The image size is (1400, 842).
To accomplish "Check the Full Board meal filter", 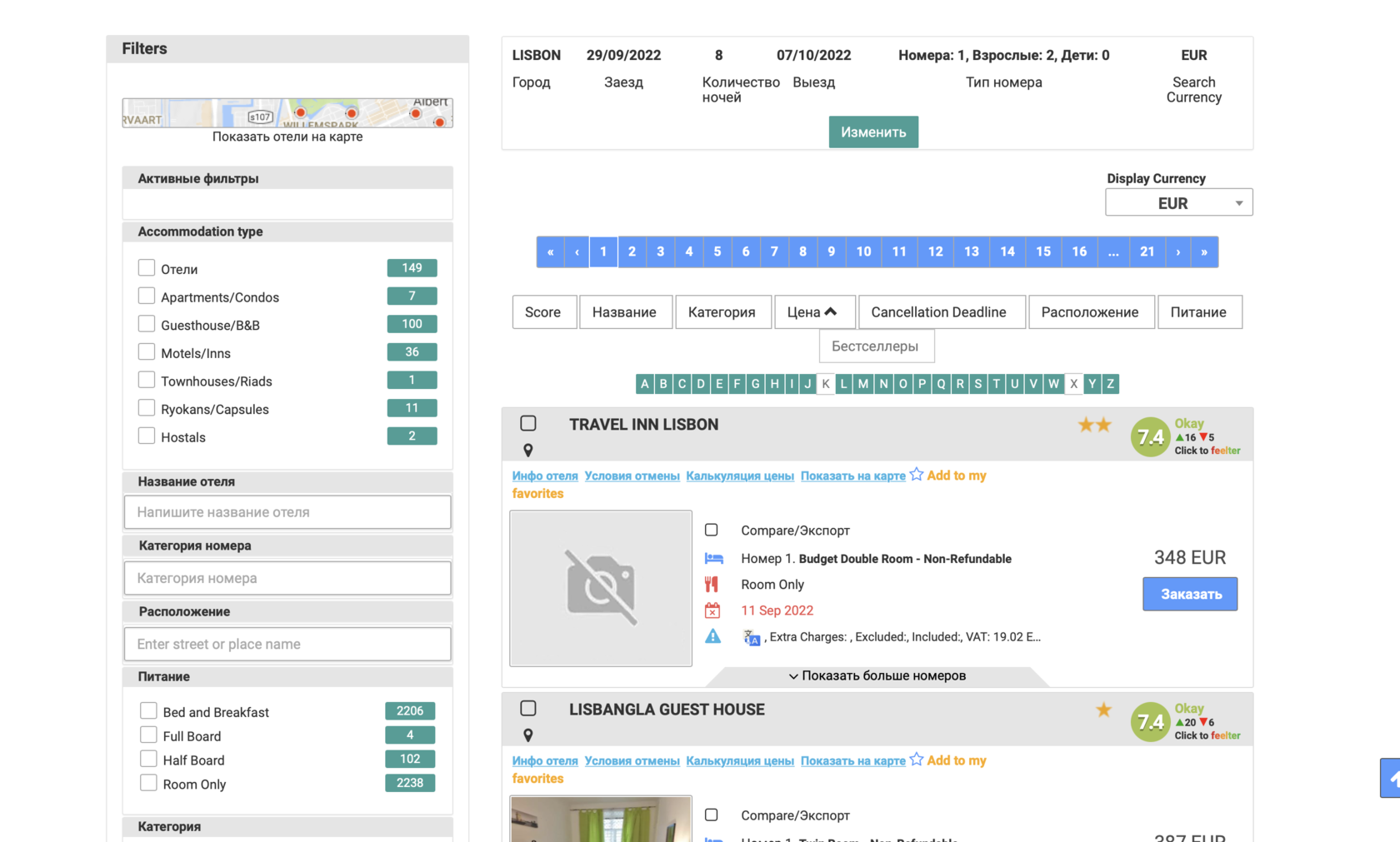I will (x=148, y=735).
